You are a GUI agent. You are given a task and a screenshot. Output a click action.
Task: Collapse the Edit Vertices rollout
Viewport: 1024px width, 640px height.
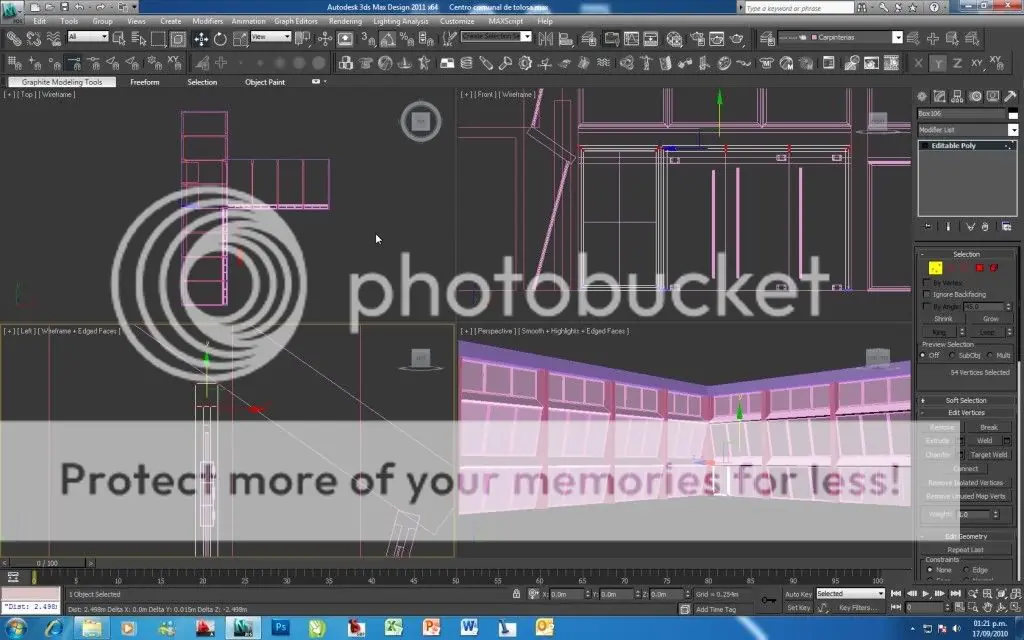(x=966, y=413)
